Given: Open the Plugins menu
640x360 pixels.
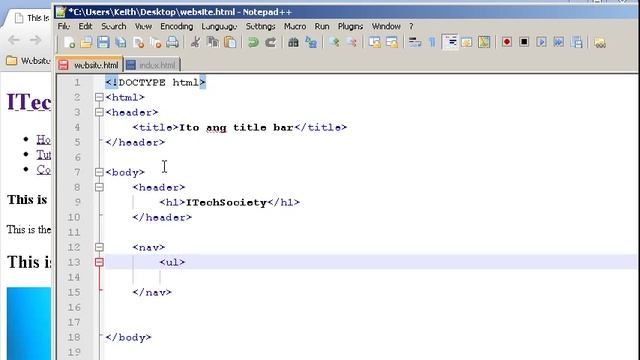Looking at the screenshot, I should click(350, 26).
